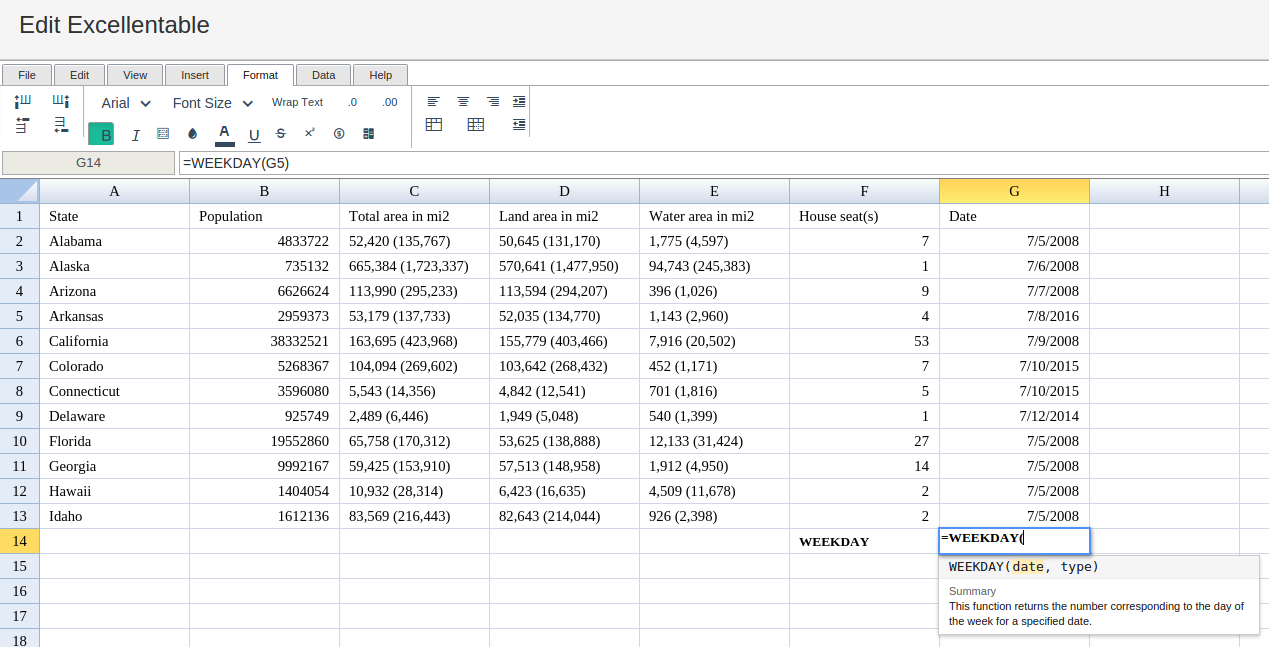Click the currency format icon
Viewport: 1269px width, 647px height.
[339, 134]
